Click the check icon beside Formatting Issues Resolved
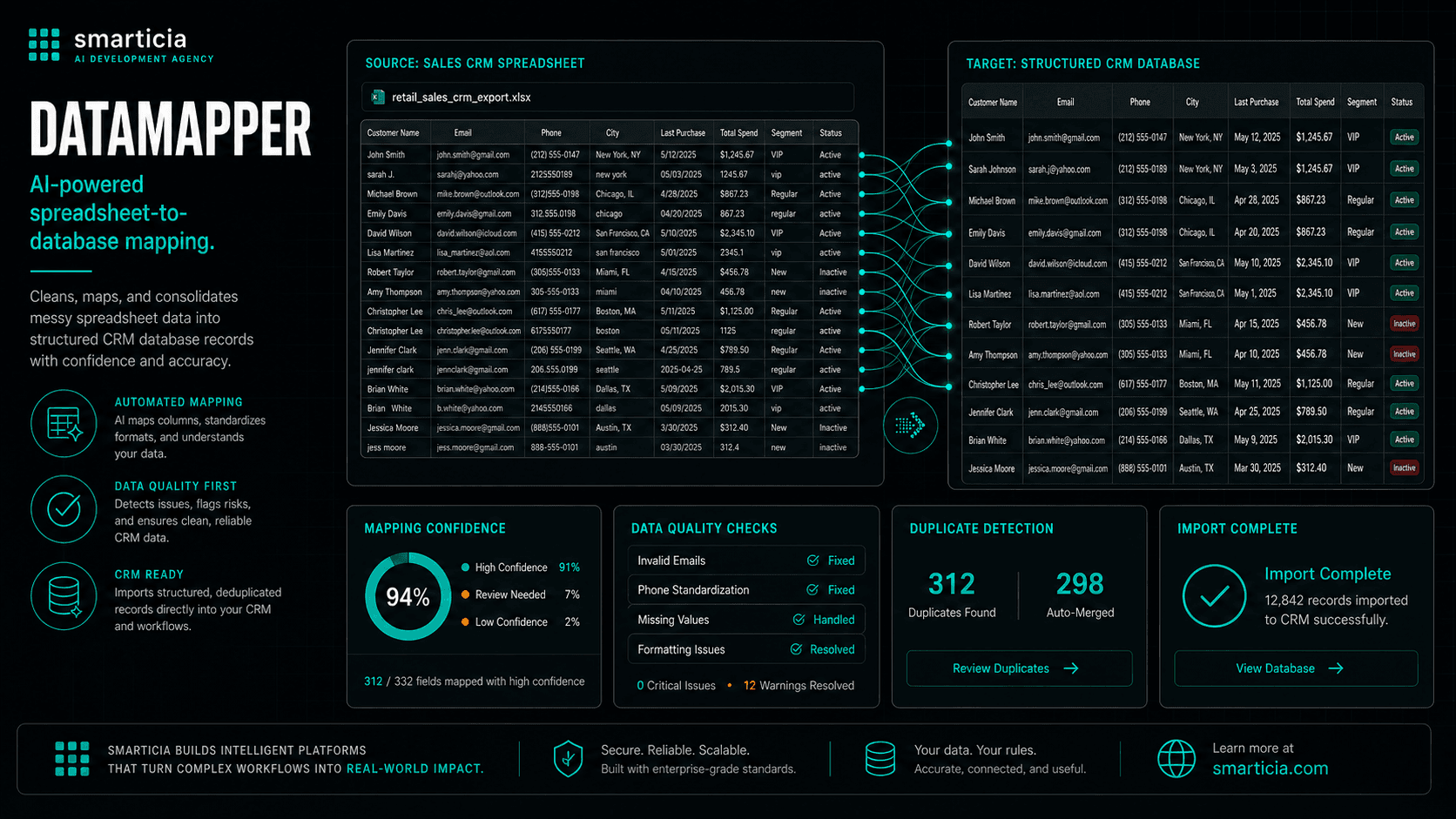The width and height of the screenshot is (1456, 819). (796, 649)
